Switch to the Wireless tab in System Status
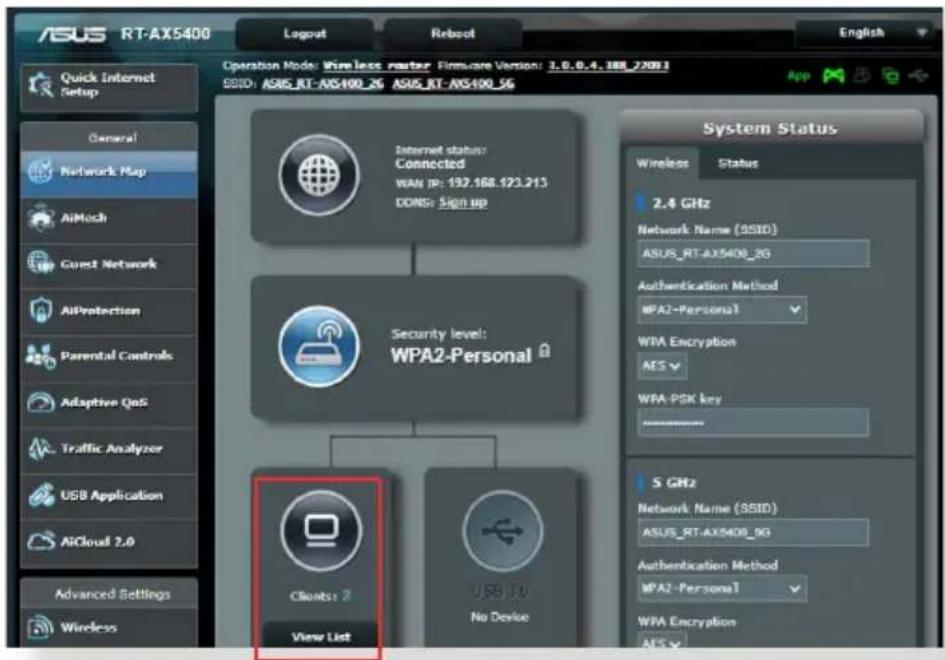Image resolution: width=945 pixels, height=660 pixels. click(x=662, y=163)
